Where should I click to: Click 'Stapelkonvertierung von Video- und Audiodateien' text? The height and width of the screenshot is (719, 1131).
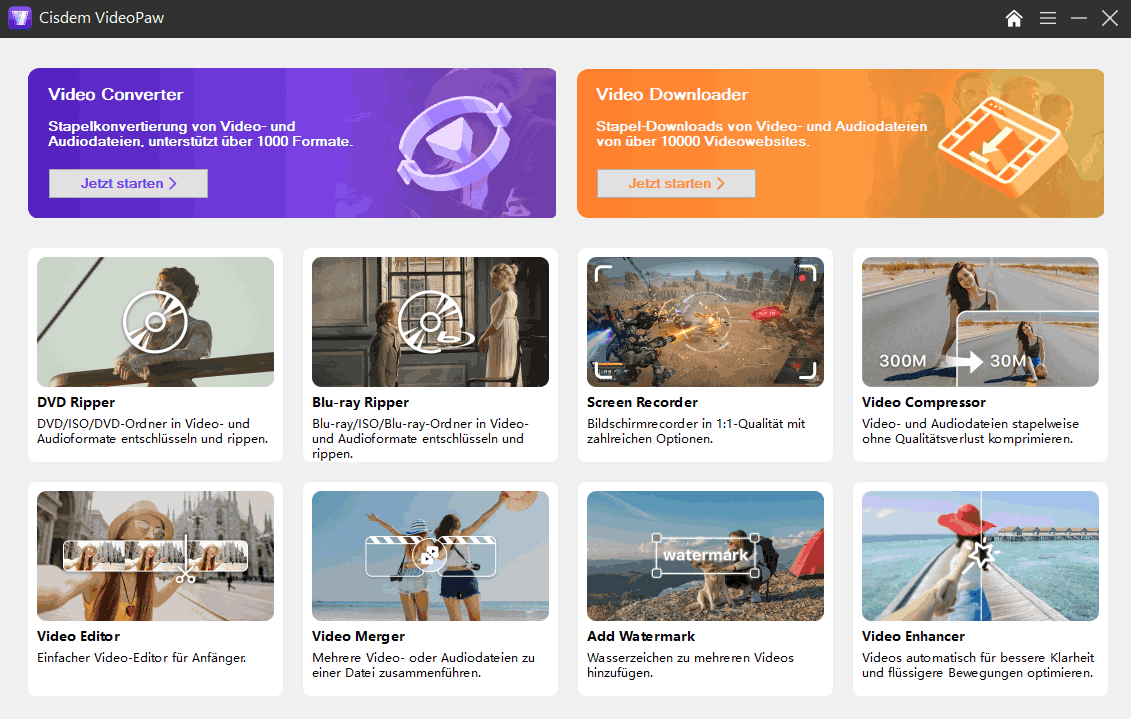click(x=201, y=133)
